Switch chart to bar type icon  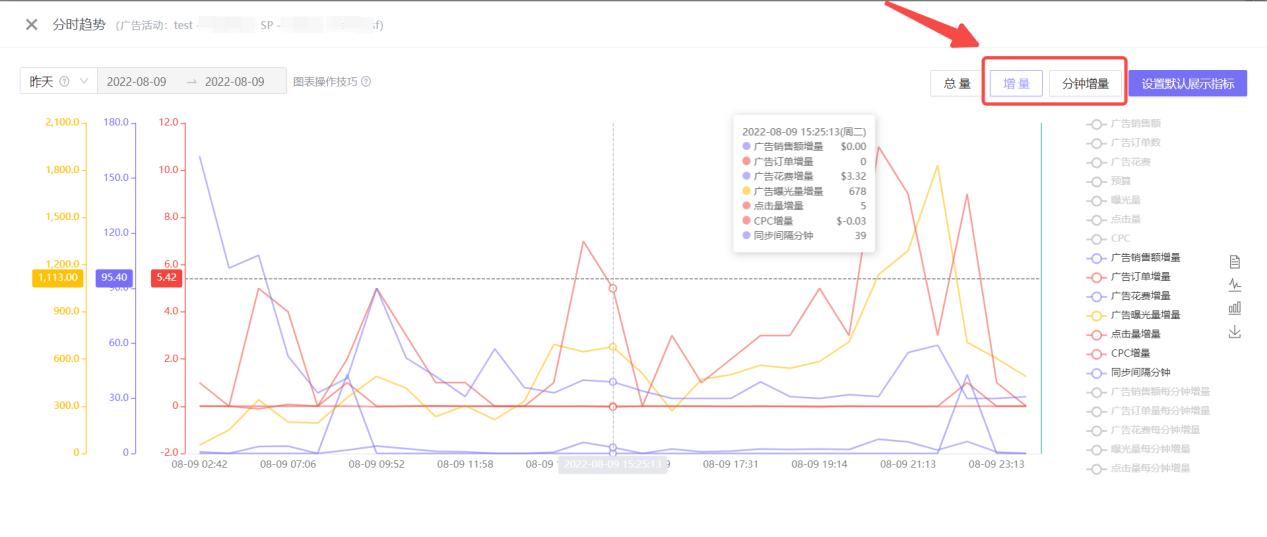click(x=1235, y=308)
